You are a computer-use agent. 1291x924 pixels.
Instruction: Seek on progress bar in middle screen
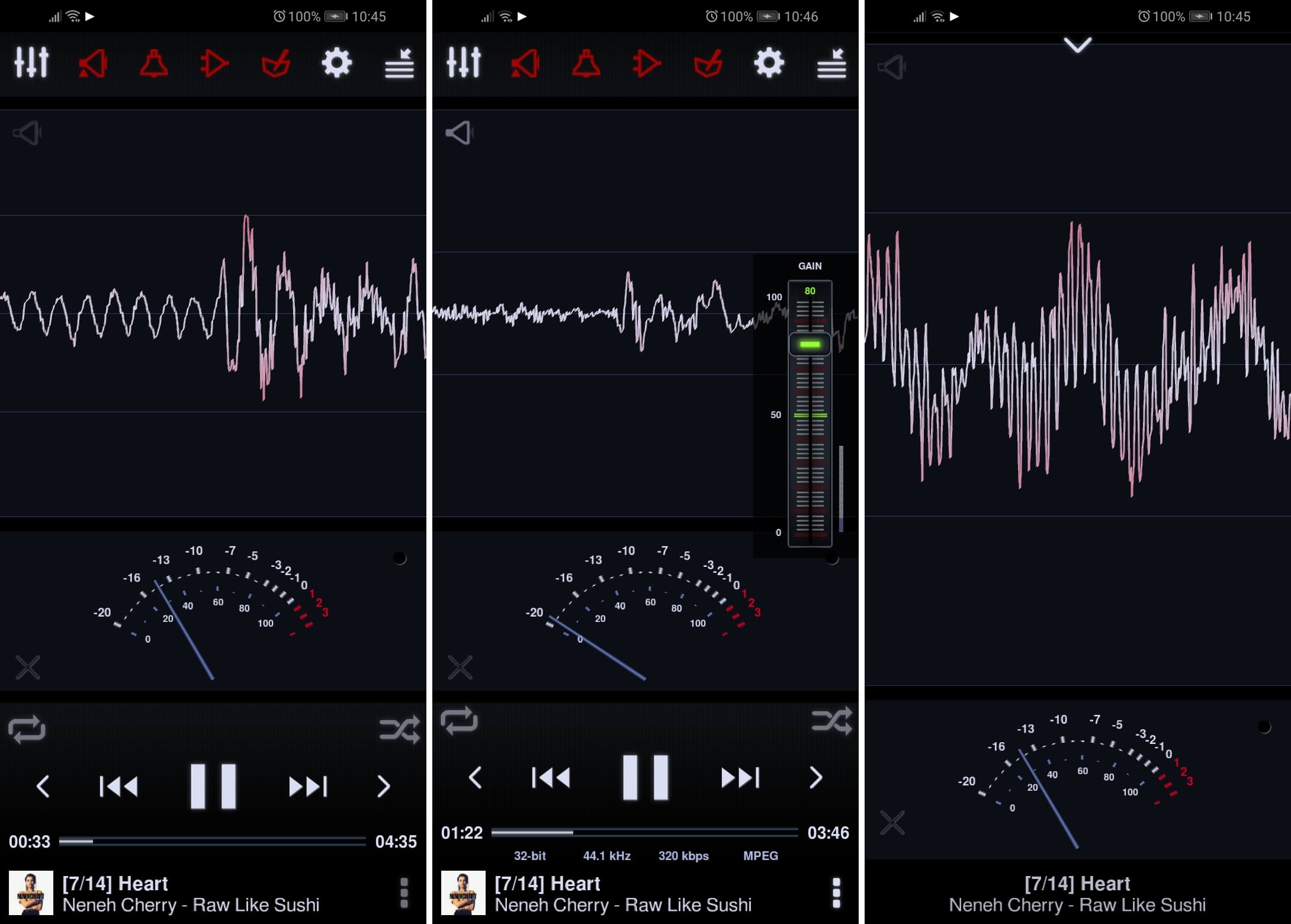[x=645, y=833]
